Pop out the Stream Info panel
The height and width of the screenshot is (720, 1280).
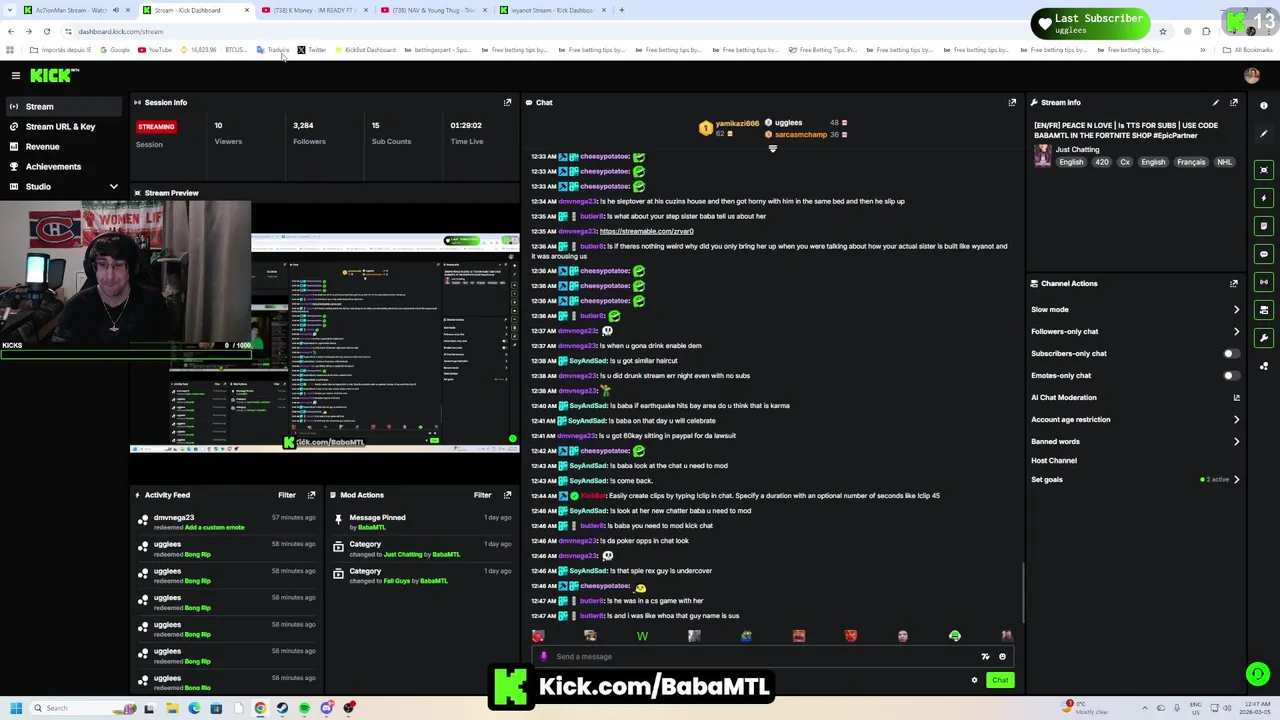coord(1234,102)
